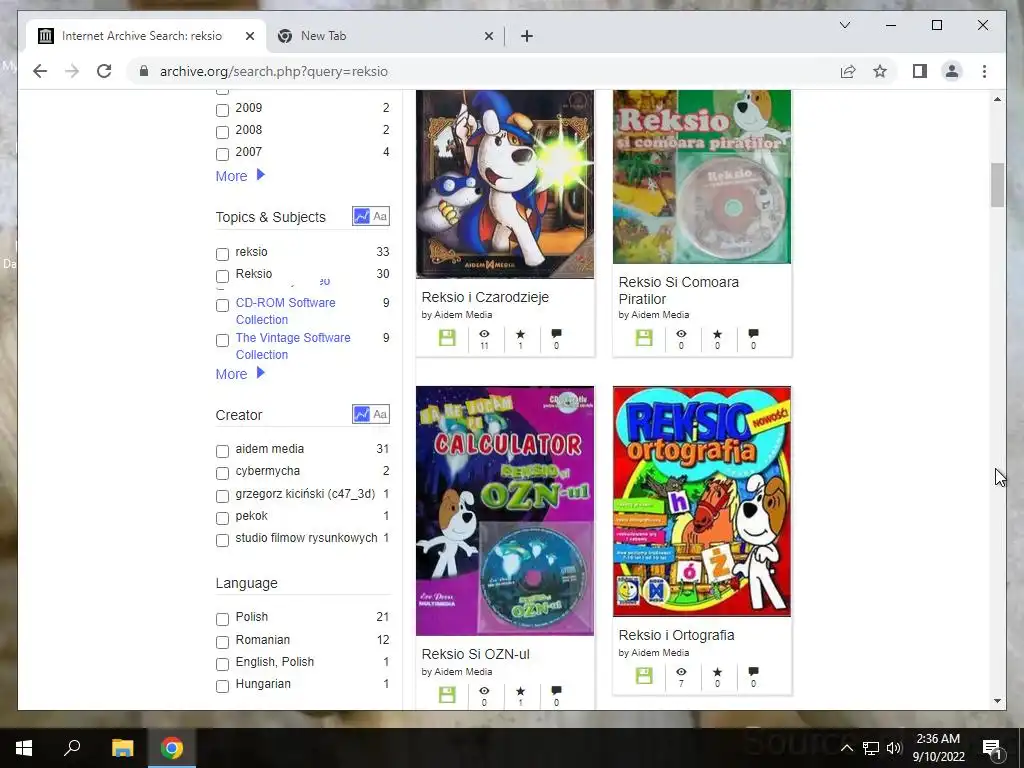The width and height of the screenshot is (1024, 768).
Task: Open CD-ROM Software Collection link
Action: pyautogui.click(x=285, y=311)
